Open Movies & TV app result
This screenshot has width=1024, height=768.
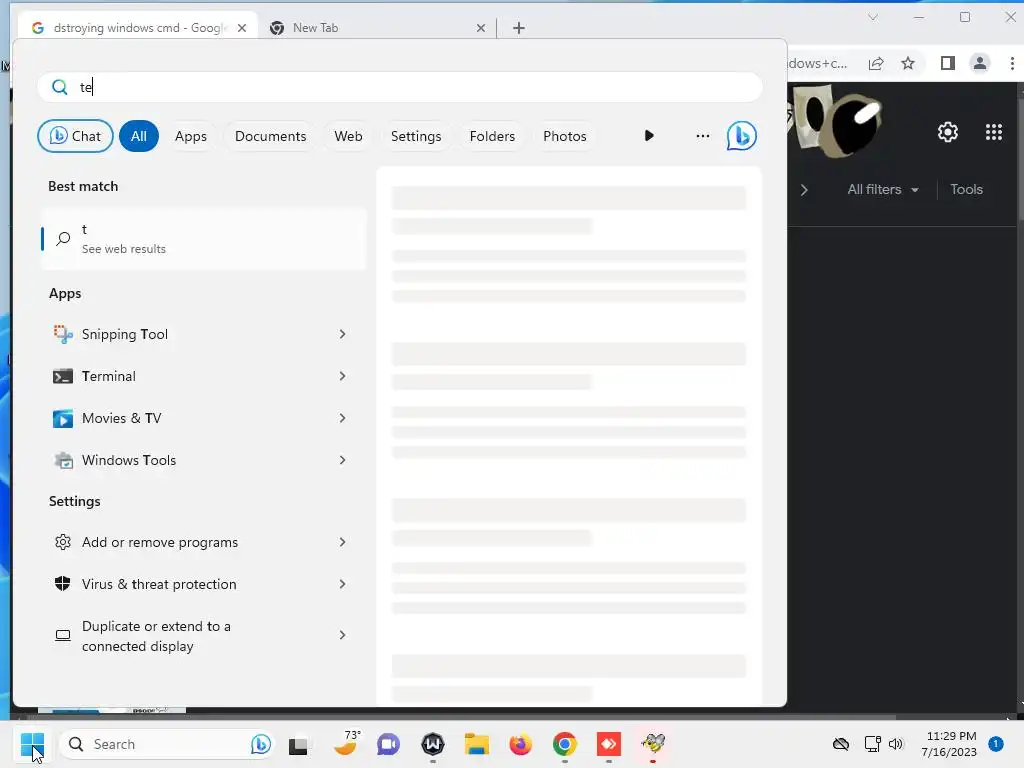pos(203,418)
